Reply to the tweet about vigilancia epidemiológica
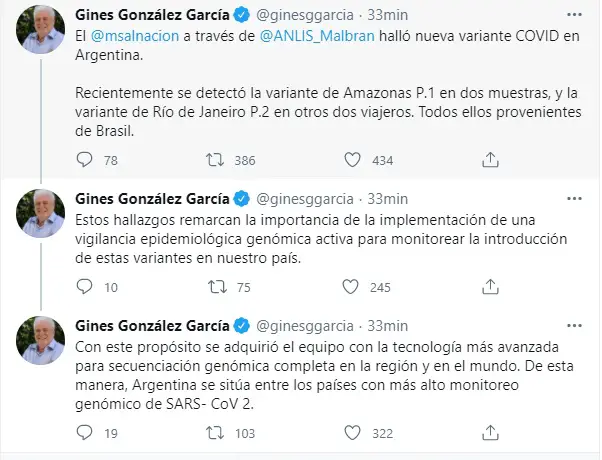 (84, 287)
